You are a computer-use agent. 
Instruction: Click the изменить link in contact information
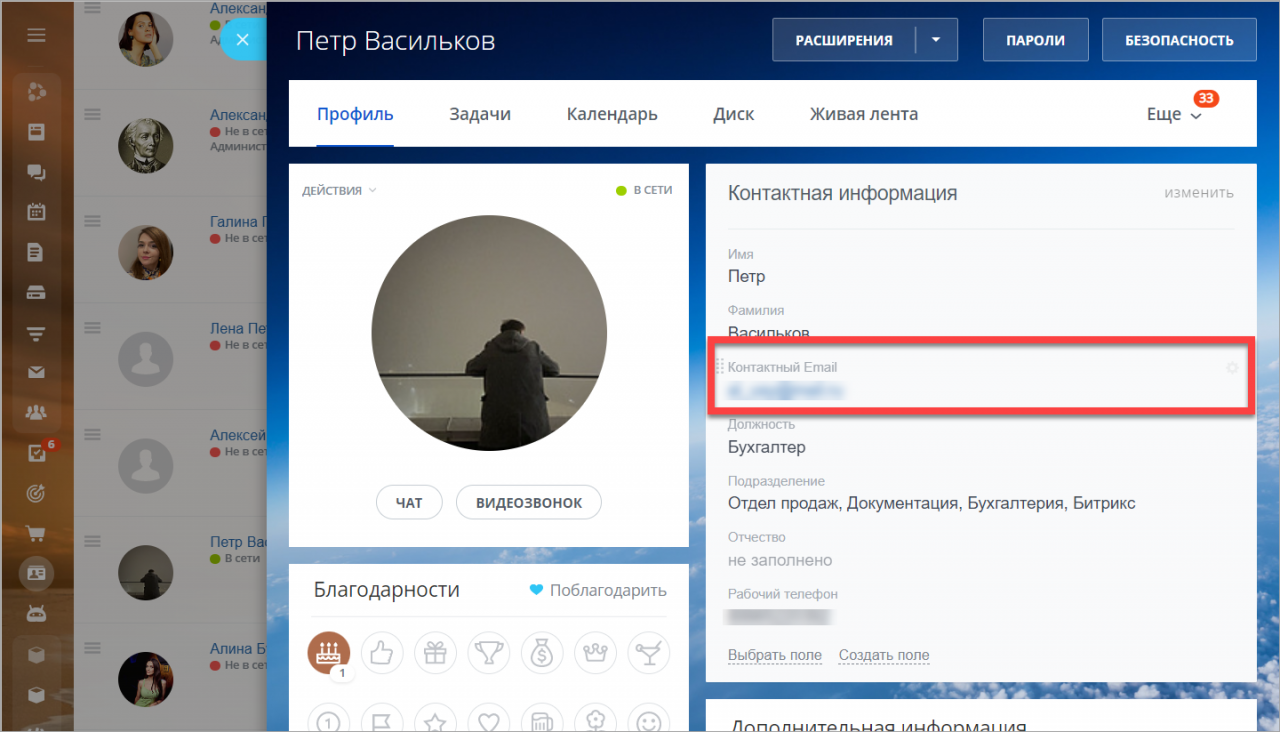pos(1199,192)
